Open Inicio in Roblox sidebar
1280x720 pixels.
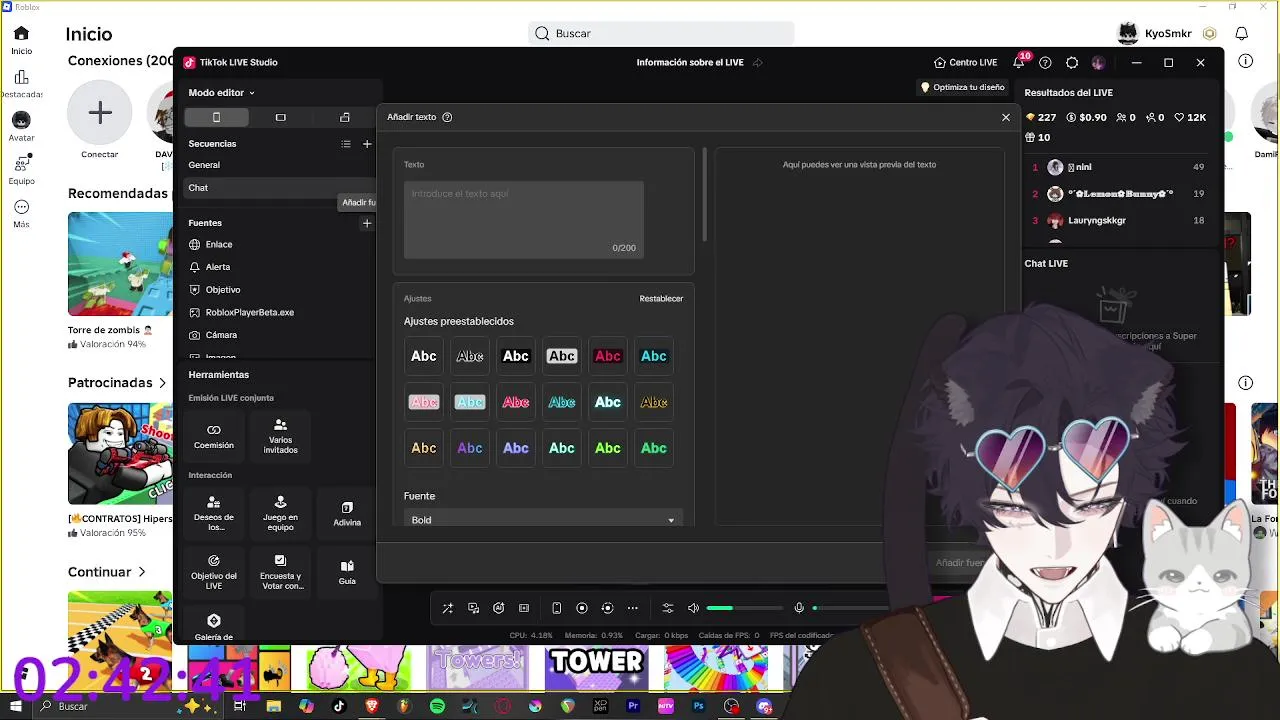point(21,40)
